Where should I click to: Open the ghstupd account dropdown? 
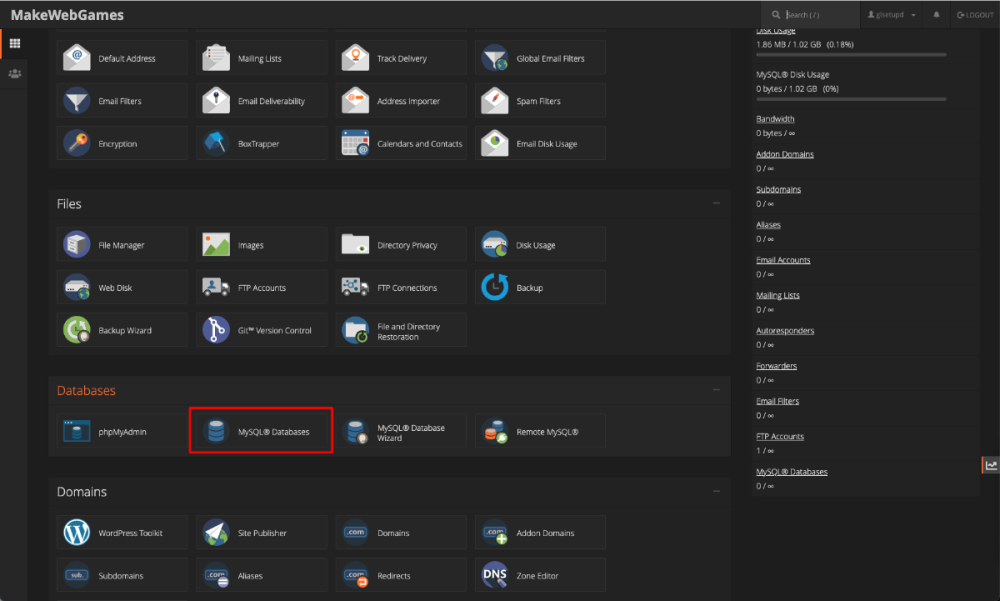(890, 14)
